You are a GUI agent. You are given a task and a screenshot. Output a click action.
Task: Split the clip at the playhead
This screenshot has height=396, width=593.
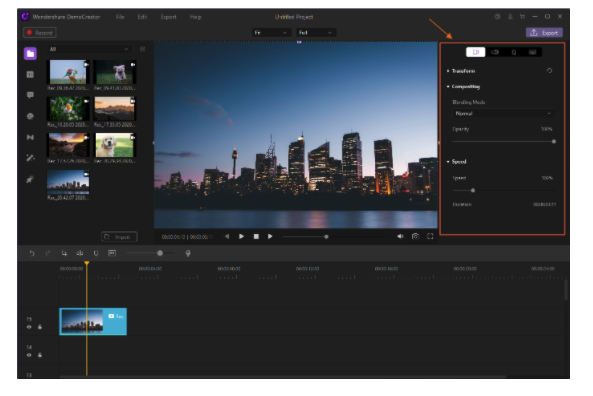tap(80, 253)
